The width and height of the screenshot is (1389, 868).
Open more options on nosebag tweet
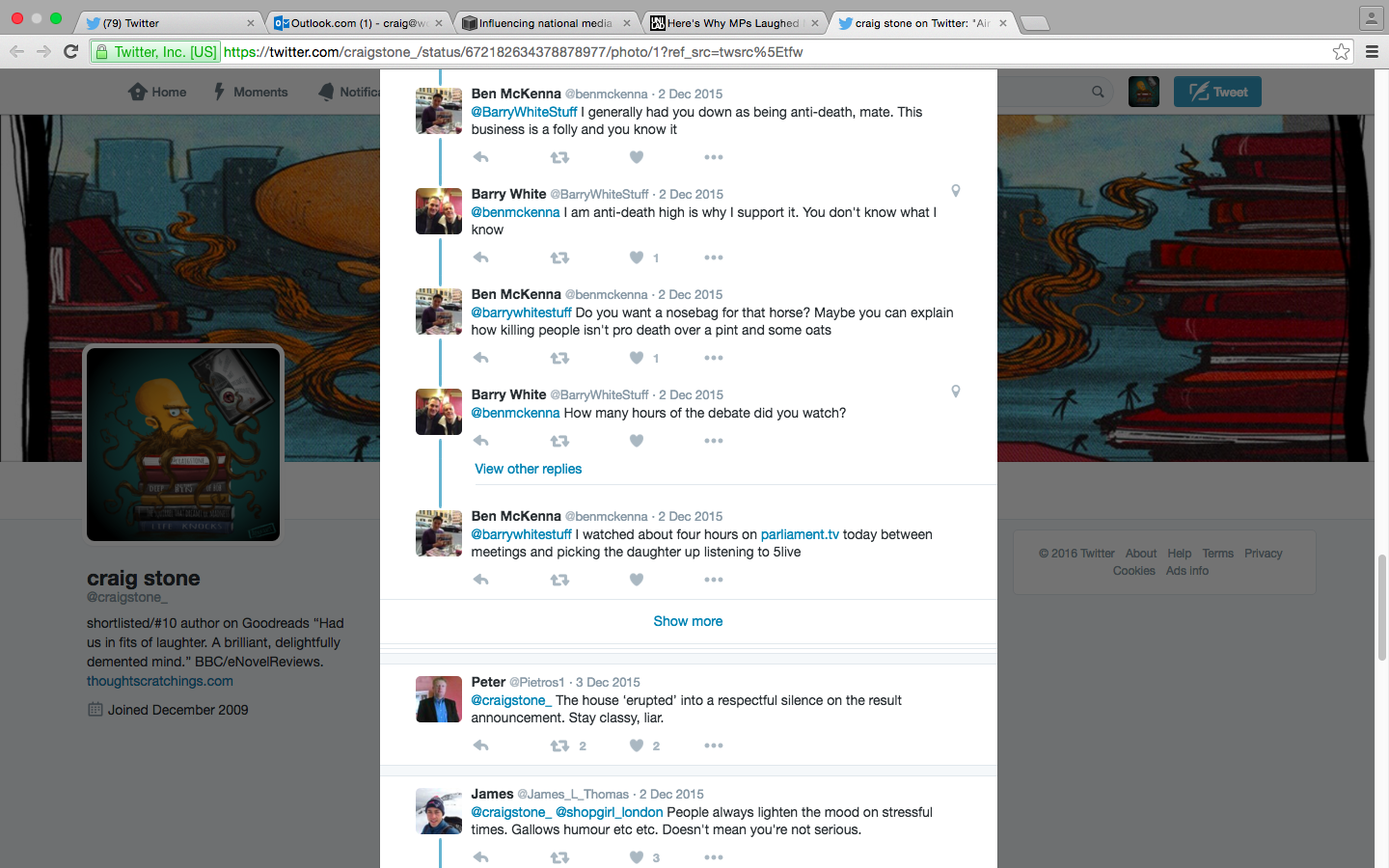[714, 358]
